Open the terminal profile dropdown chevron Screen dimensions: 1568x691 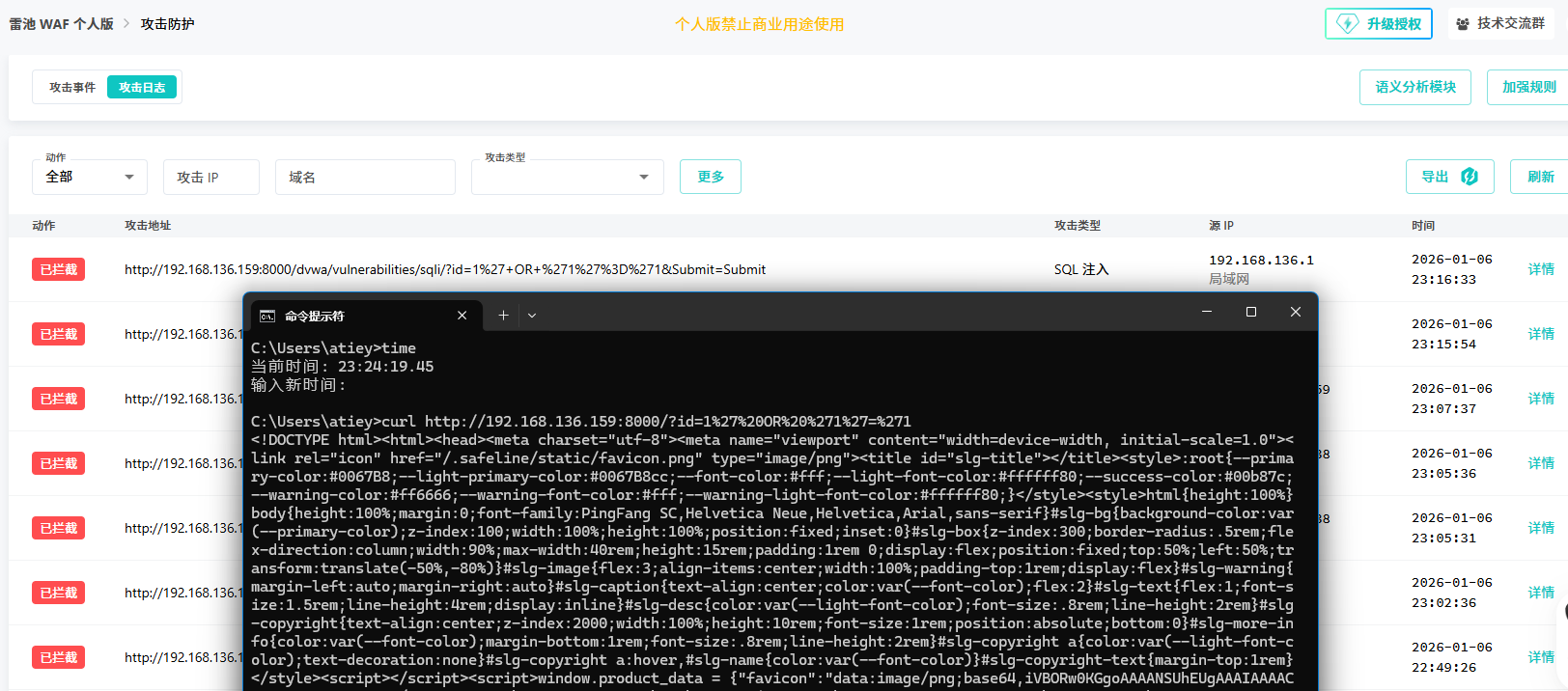coord(532,316)
